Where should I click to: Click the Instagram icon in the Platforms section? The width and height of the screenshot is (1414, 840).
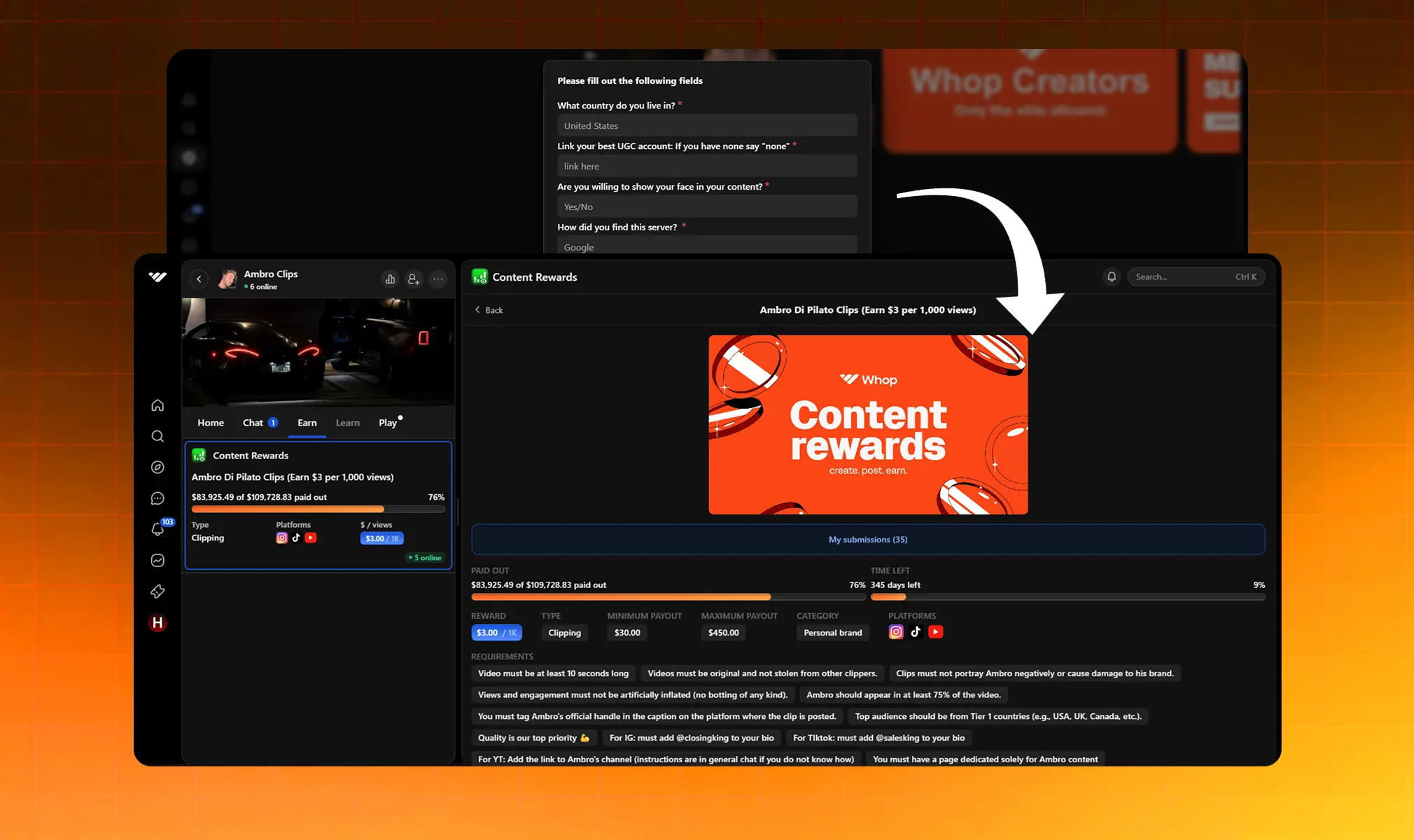[896, 632]
